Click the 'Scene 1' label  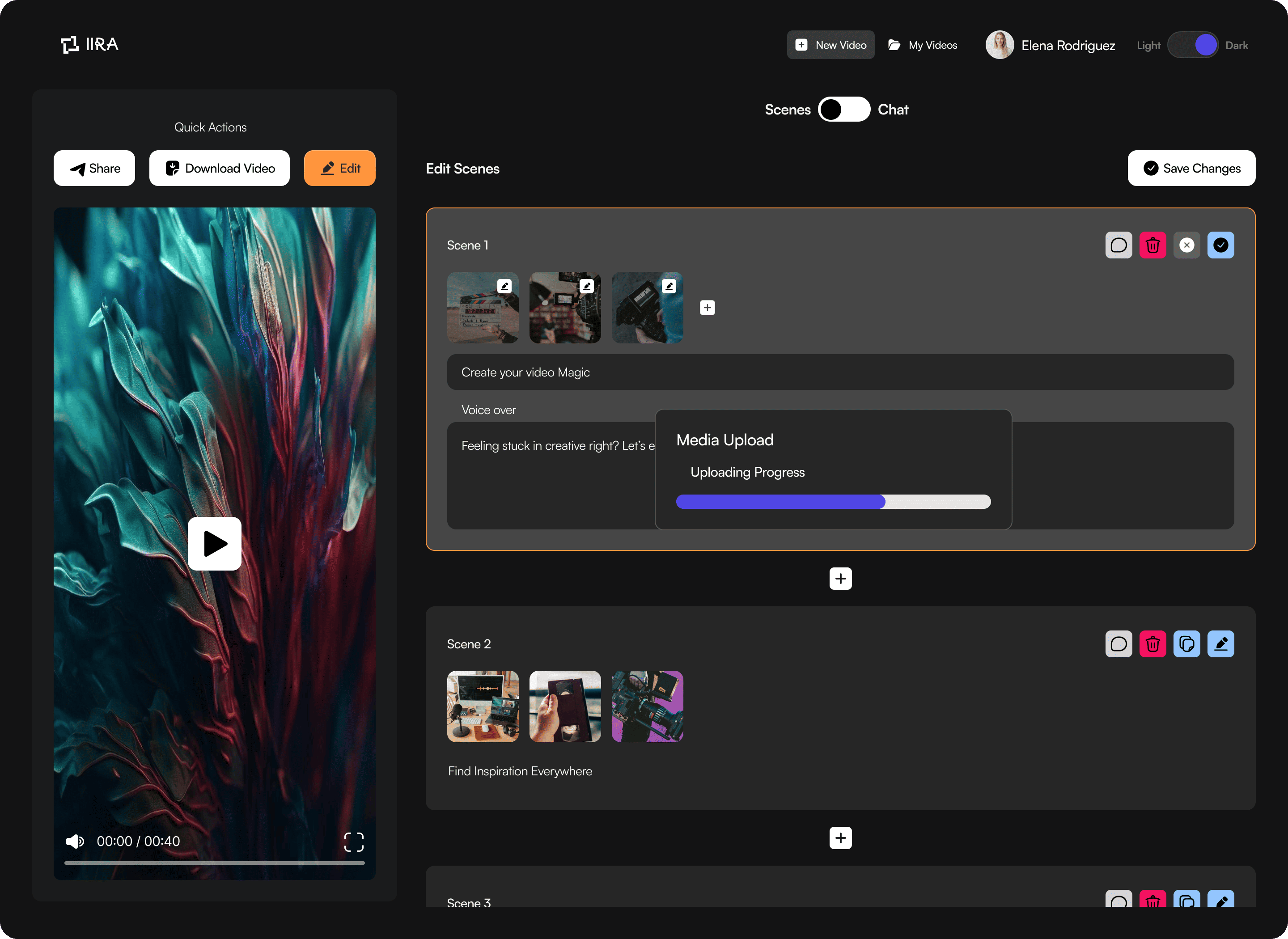[x=468, y=245]
